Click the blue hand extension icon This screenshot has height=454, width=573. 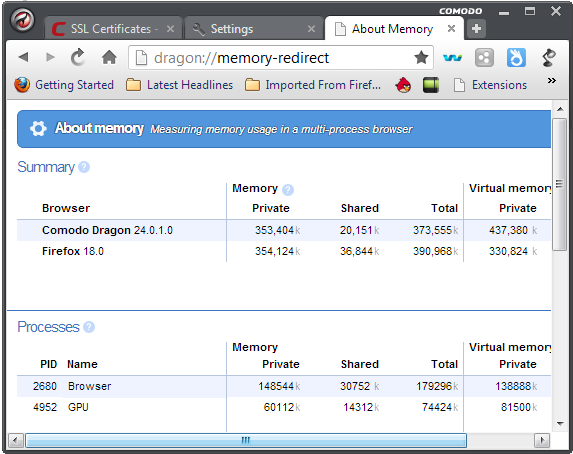click(x=516, y=57)
